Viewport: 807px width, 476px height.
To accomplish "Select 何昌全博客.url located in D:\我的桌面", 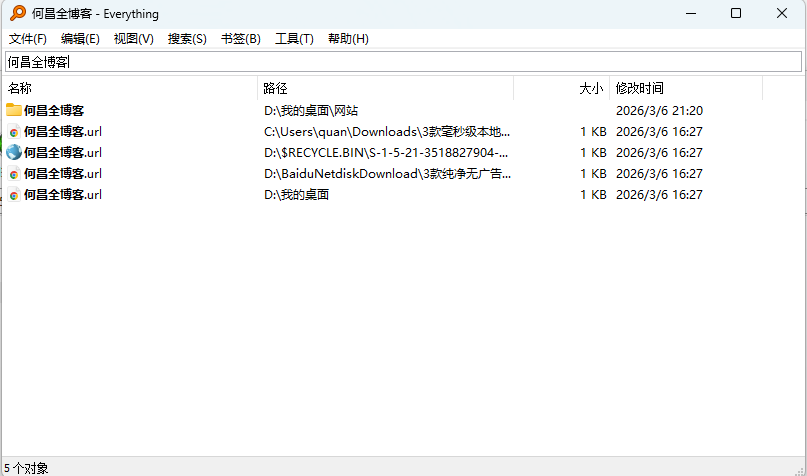I will pos(63,195).
